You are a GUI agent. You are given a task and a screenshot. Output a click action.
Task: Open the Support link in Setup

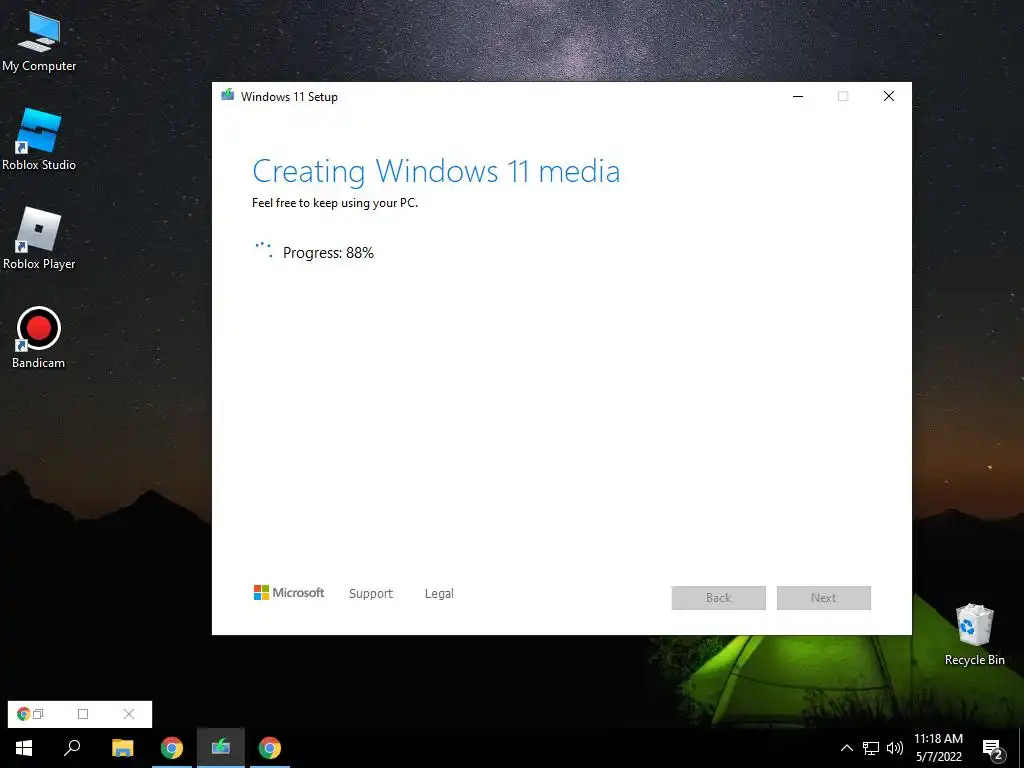[x=371, y=594]
